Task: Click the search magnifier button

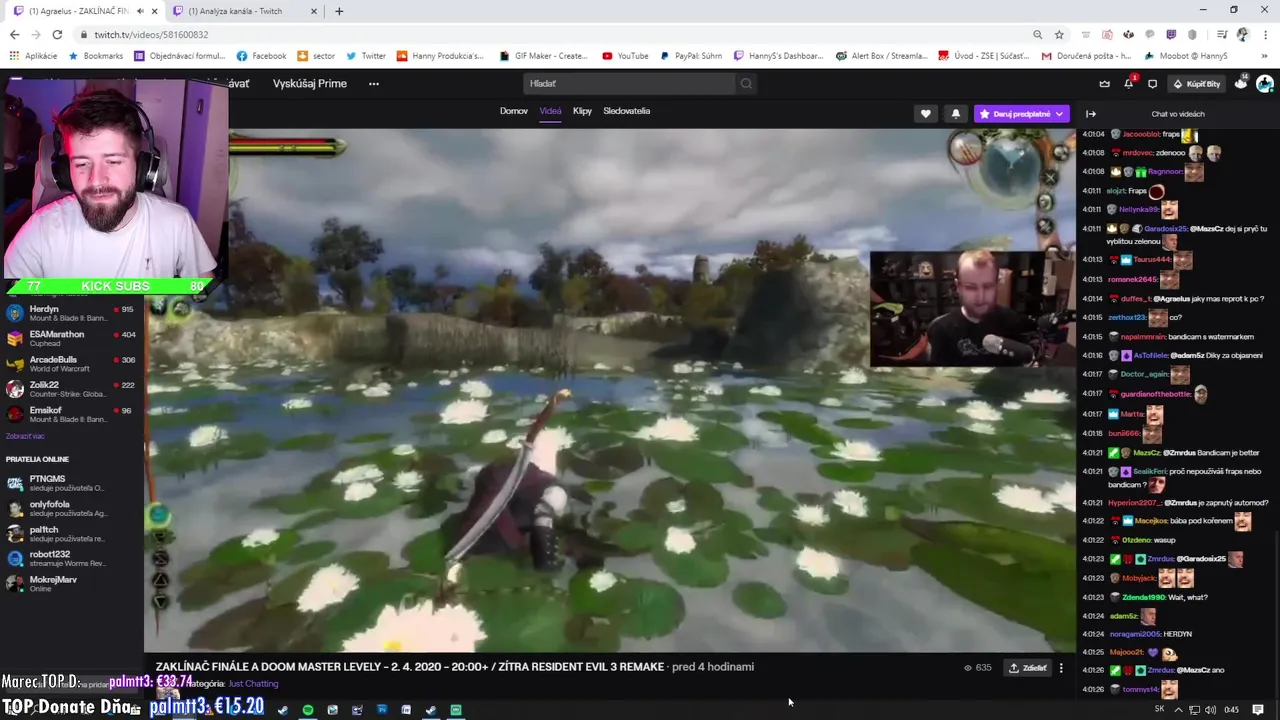Action: click(x=746, y=84)
